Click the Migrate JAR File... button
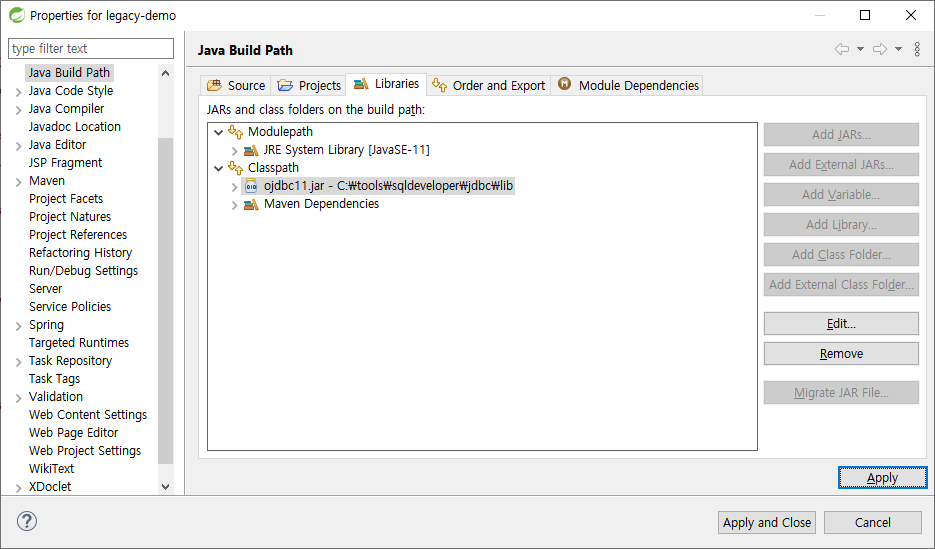Image resolution: width=935 pixels, height=549 pixels. click(841, 393)
